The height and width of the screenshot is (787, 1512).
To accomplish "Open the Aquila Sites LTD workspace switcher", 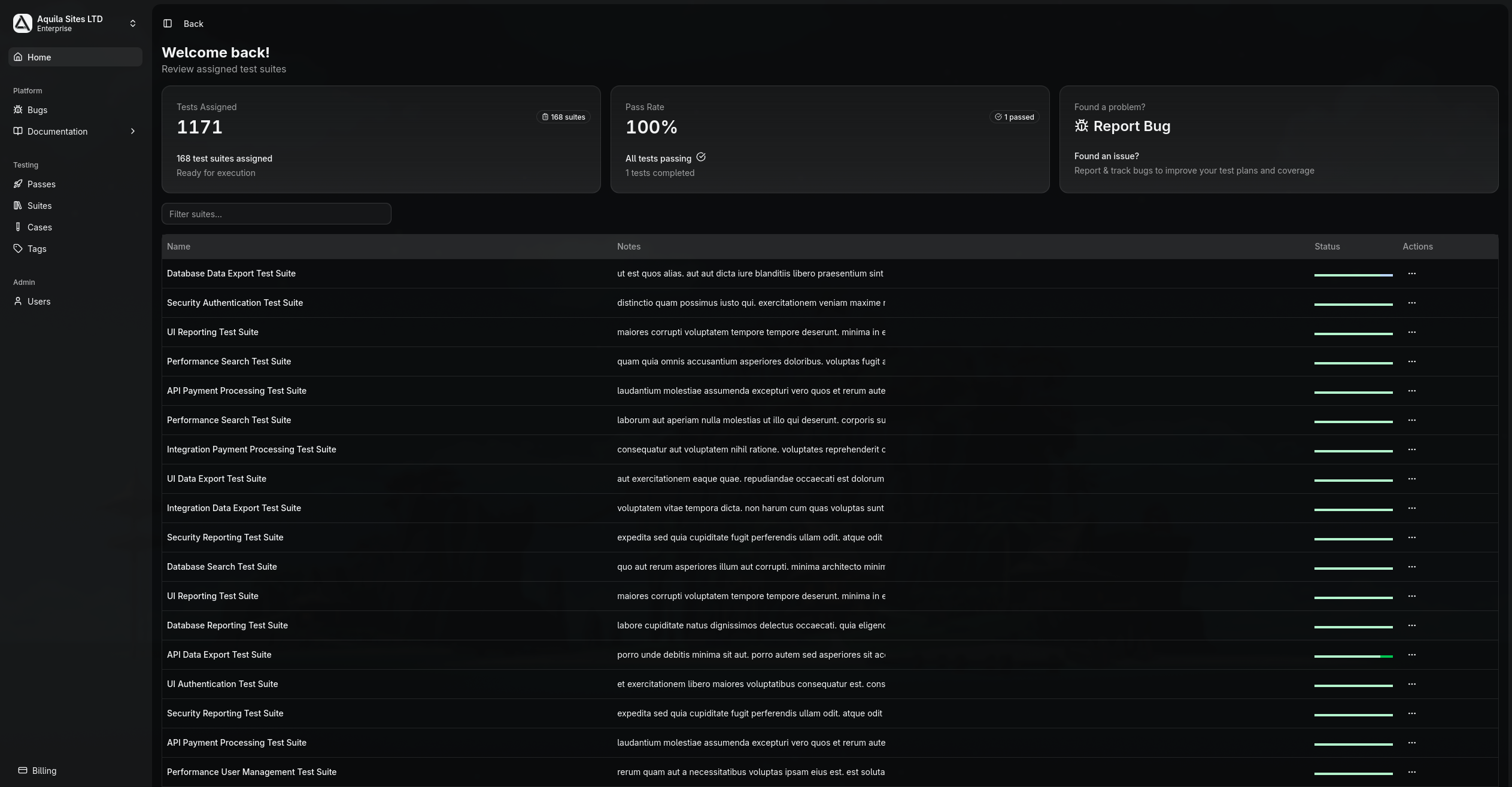I will coord(133,23).
